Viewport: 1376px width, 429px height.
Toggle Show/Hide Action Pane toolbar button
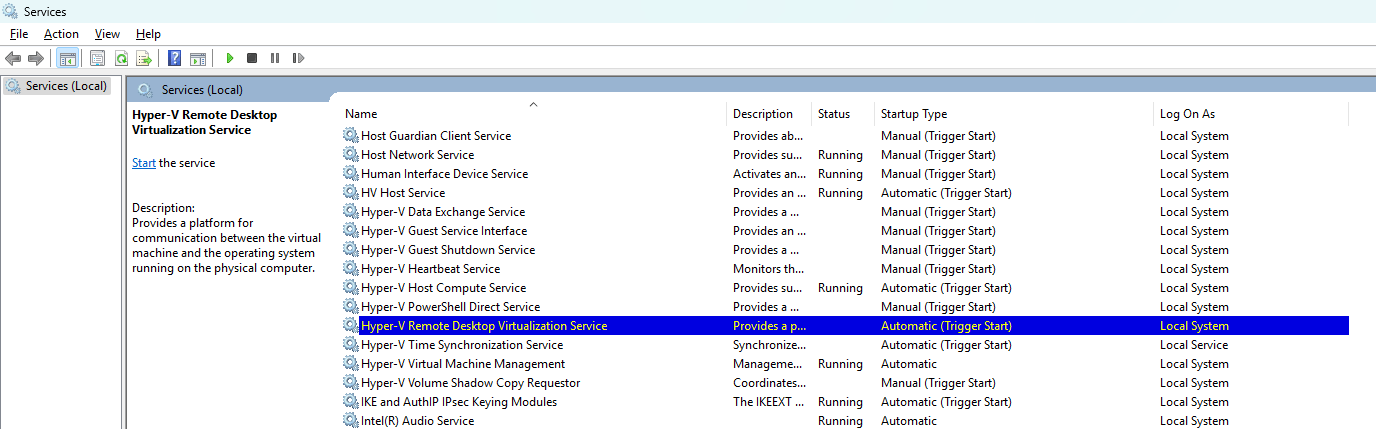click(x=198, y=58)
